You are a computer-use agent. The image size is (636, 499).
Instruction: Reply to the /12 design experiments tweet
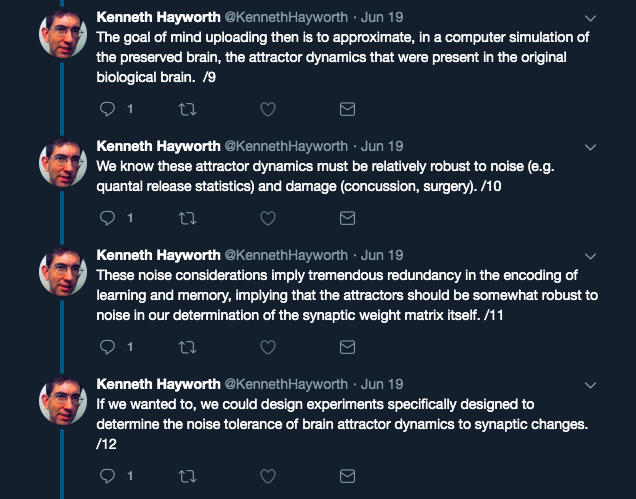(107, 476)
